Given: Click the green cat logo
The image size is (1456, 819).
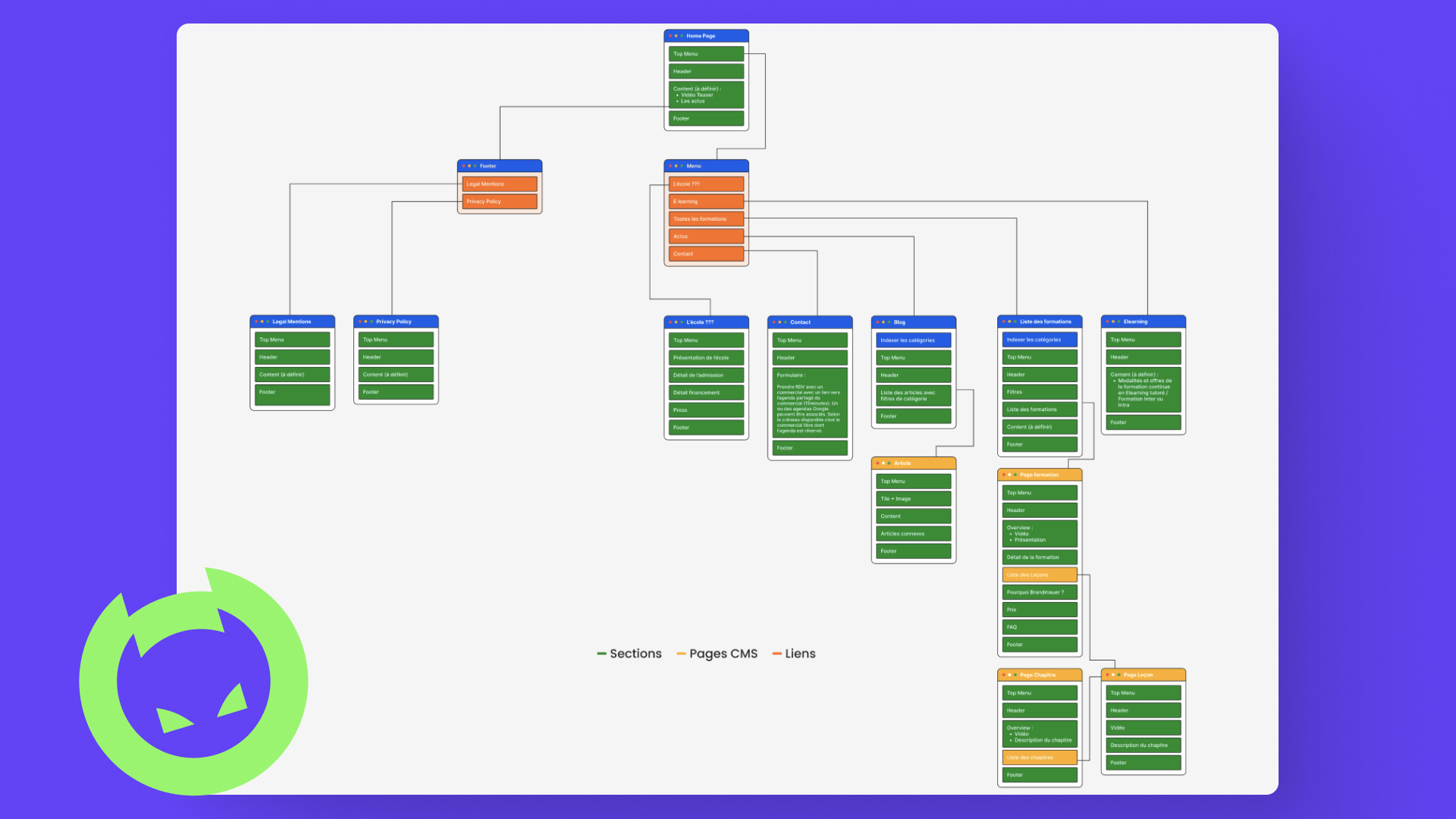Looking at the screenshot, I should coord(193,681).
